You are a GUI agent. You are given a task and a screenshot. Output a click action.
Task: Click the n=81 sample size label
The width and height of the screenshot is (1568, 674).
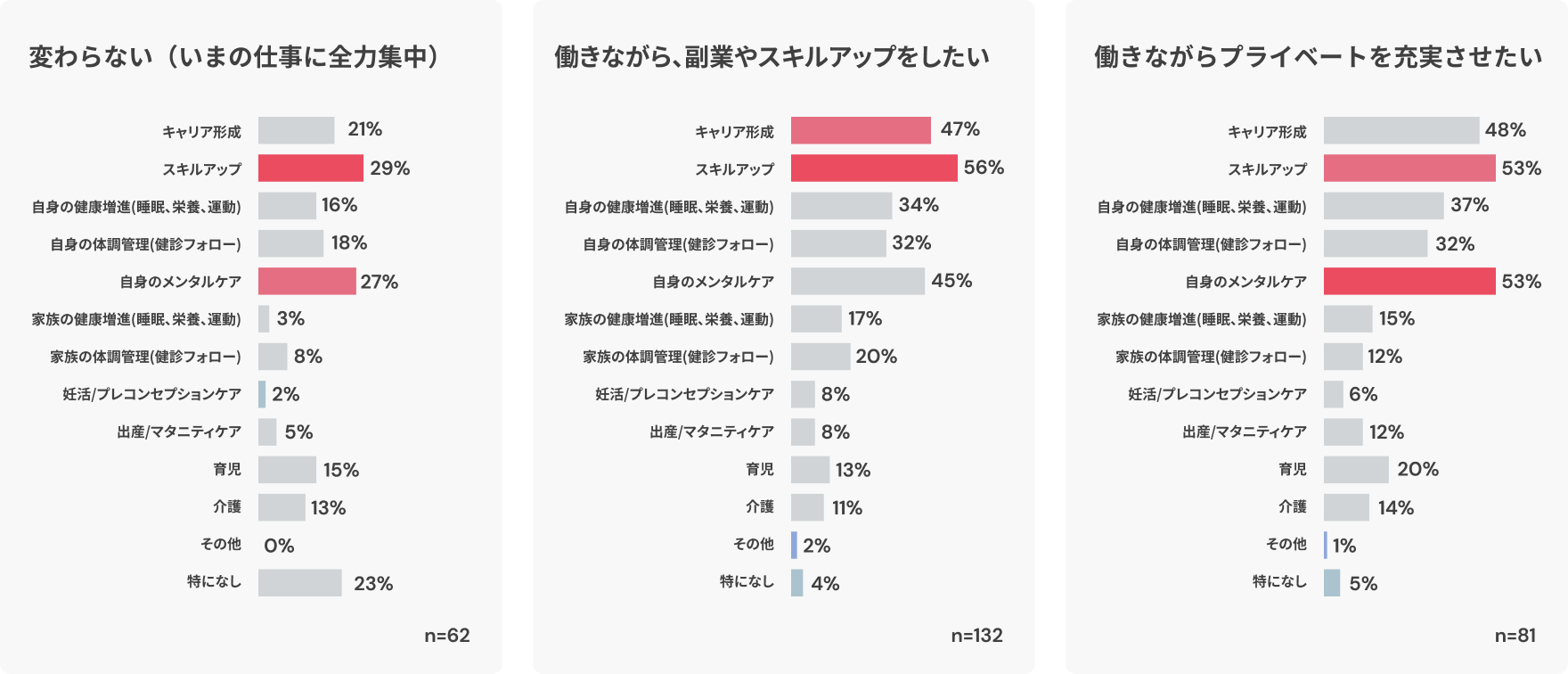click(x=1515, y=636)
